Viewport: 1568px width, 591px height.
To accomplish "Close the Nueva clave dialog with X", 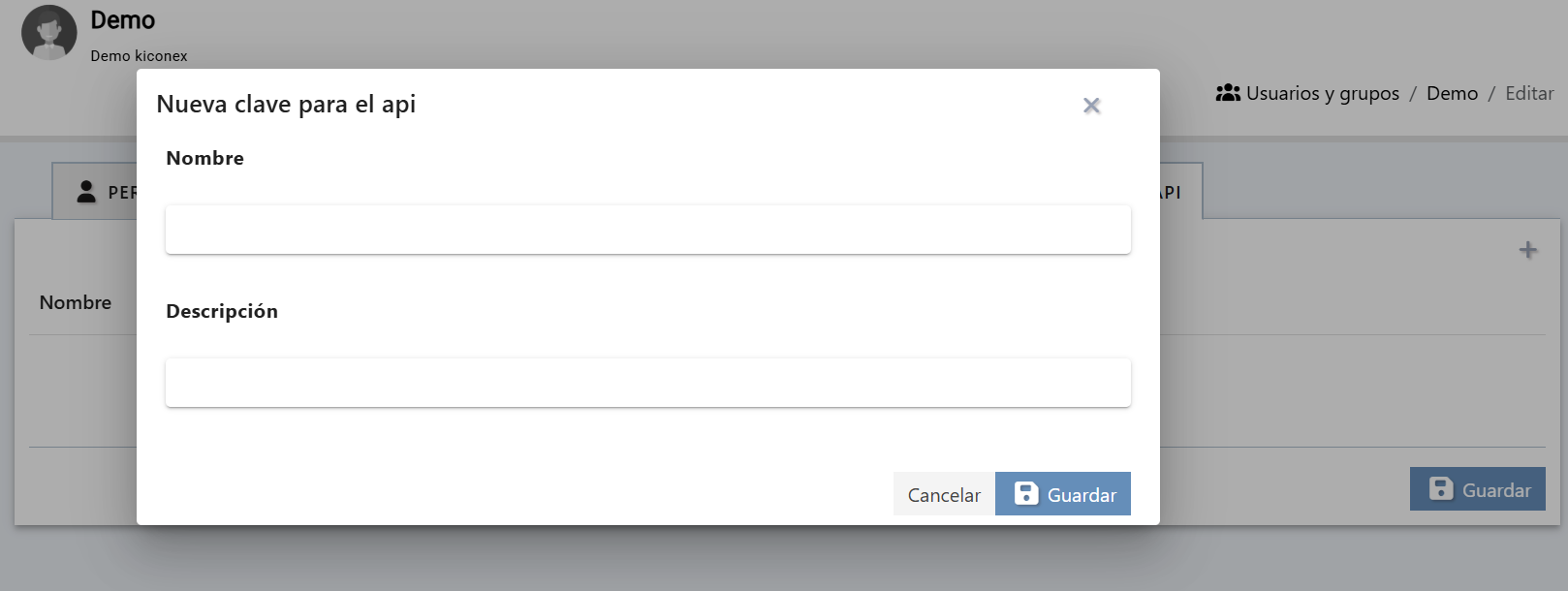I will [1091, 106].
